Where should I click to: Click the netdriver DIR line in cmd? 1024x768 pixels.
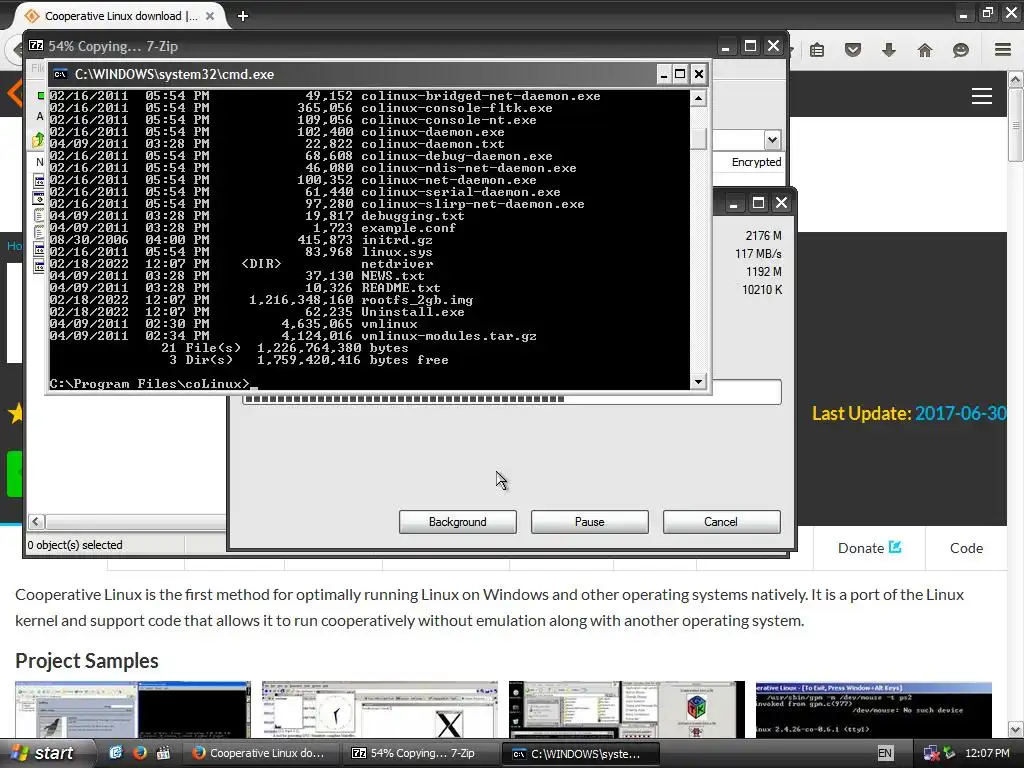click(x=242, y=264)
